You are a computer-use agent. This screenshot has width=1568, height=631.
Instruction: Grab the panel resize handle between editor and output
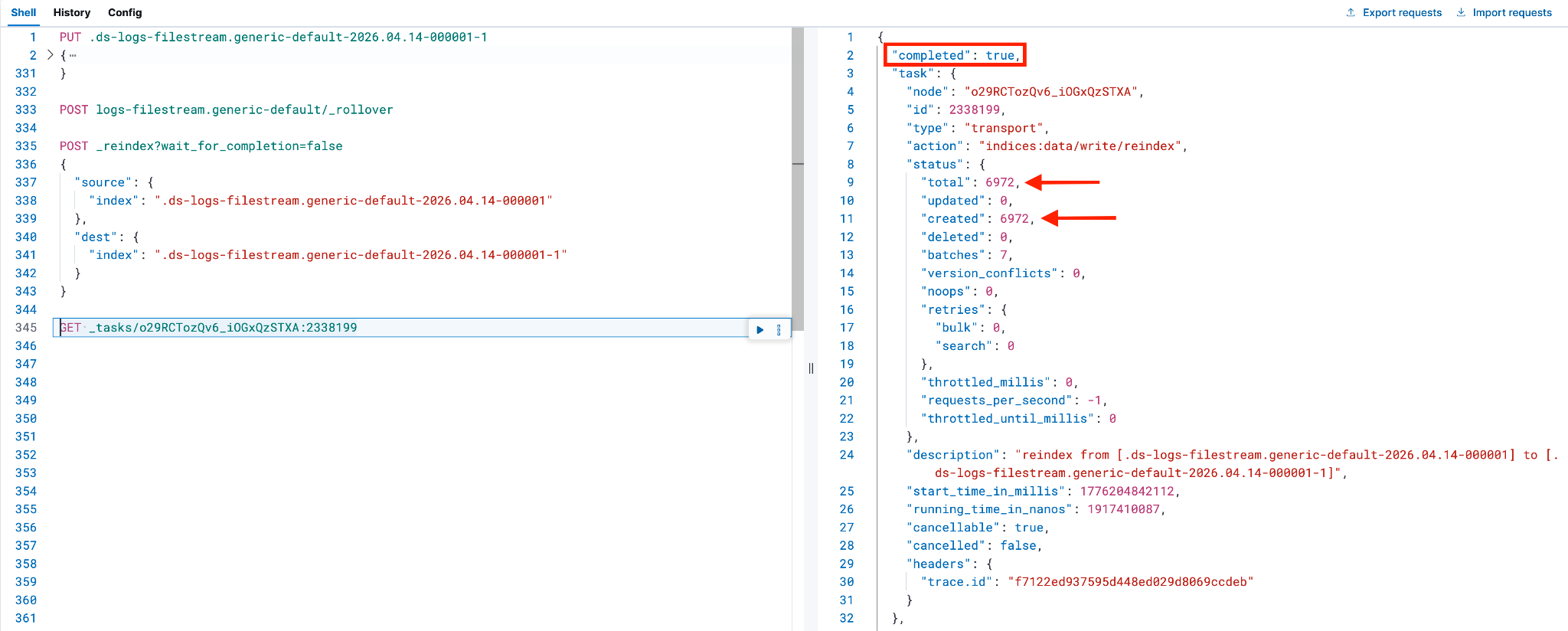811,368
